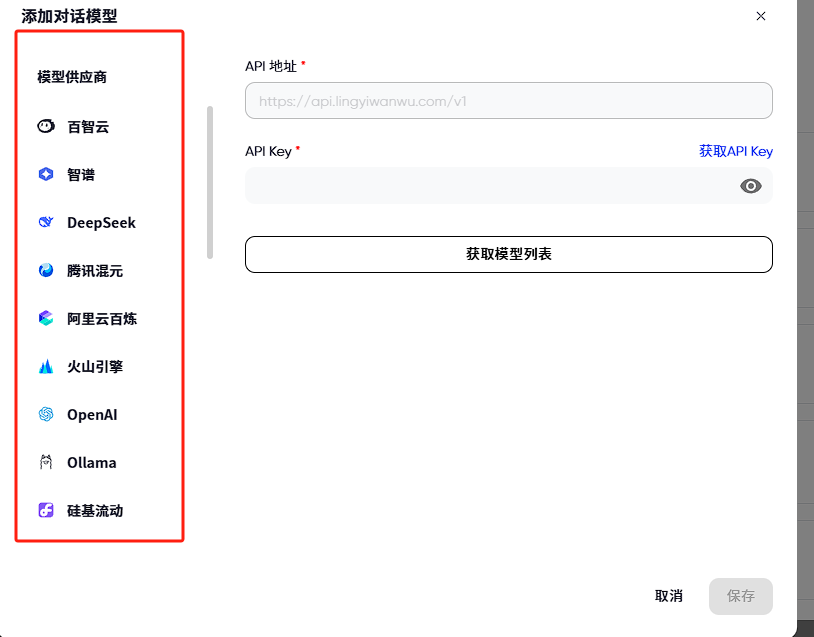This screenshot has width=814, height=637.
Task: Click the 百智云 provider icon
Action: tap(46, 127)
